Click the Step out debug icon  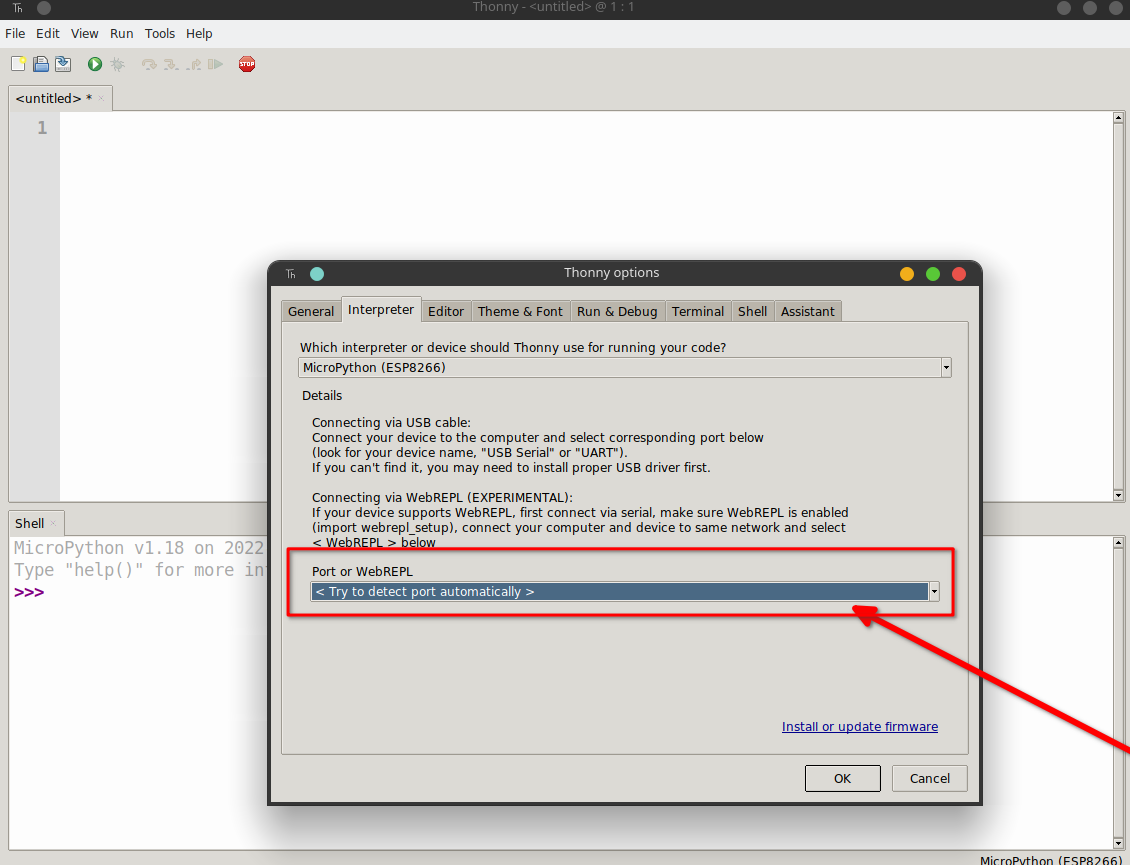coord(193,64)
